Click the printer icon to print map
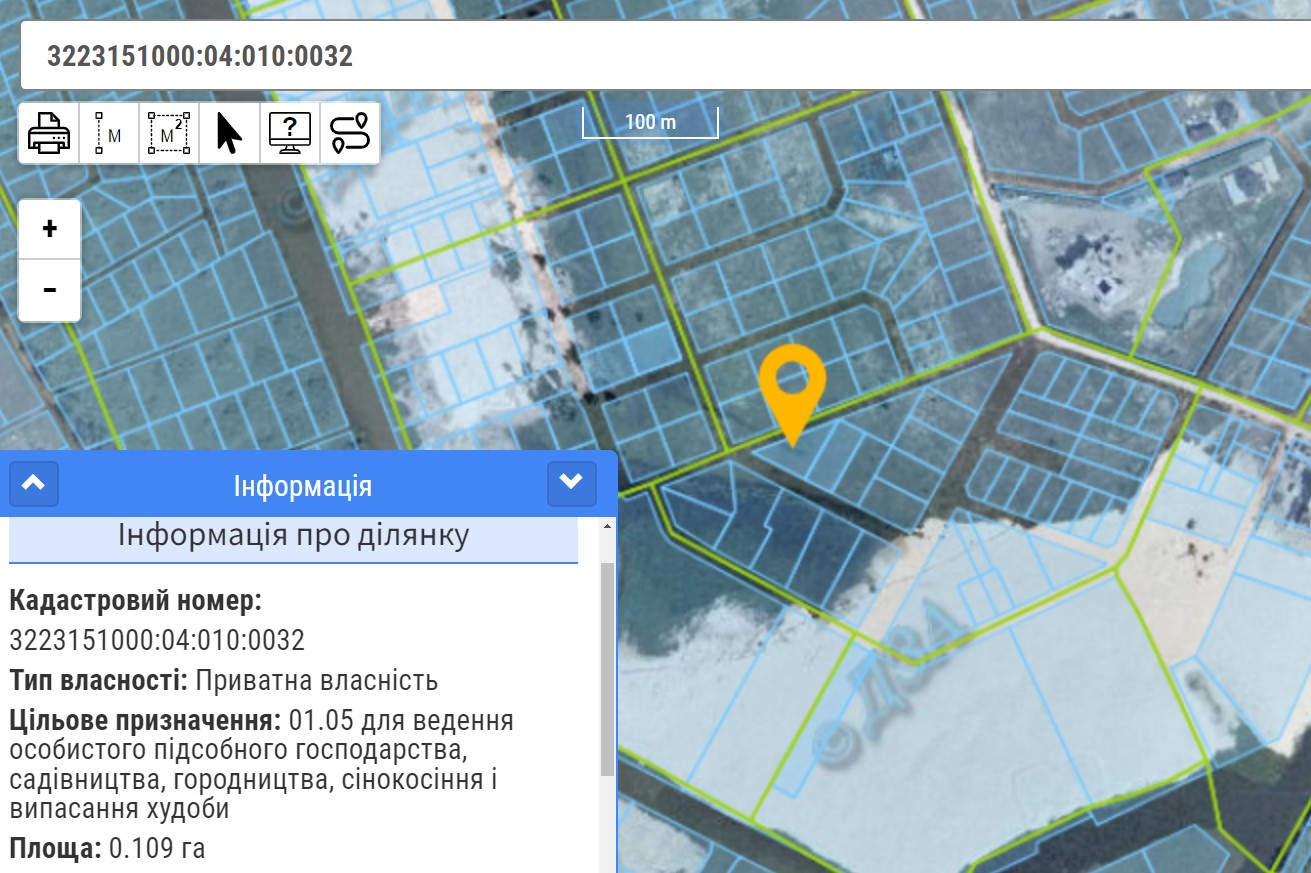Screen dimensions: 1311x873 pos(49,132)
